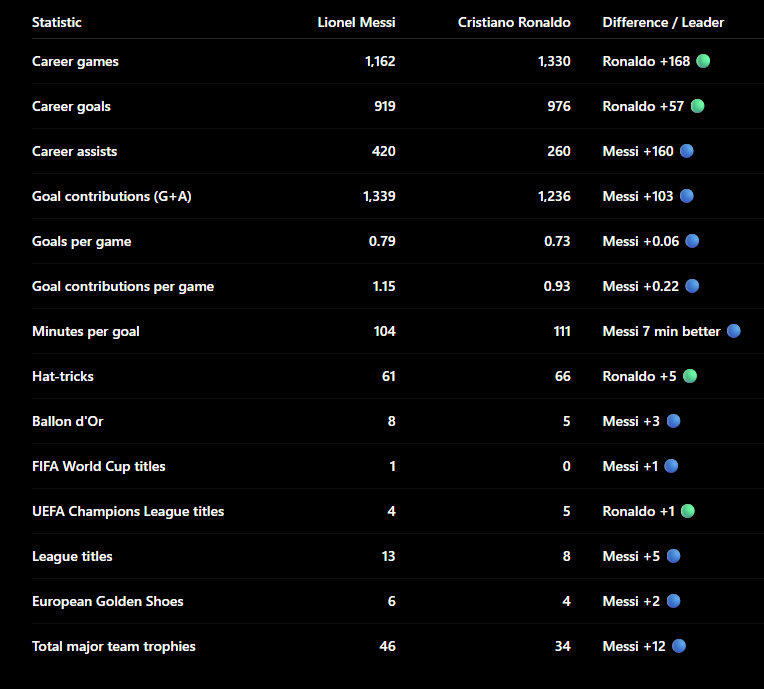Select the Career goals row label
Screen dimensions: 764x689
(x=71, y=106)
